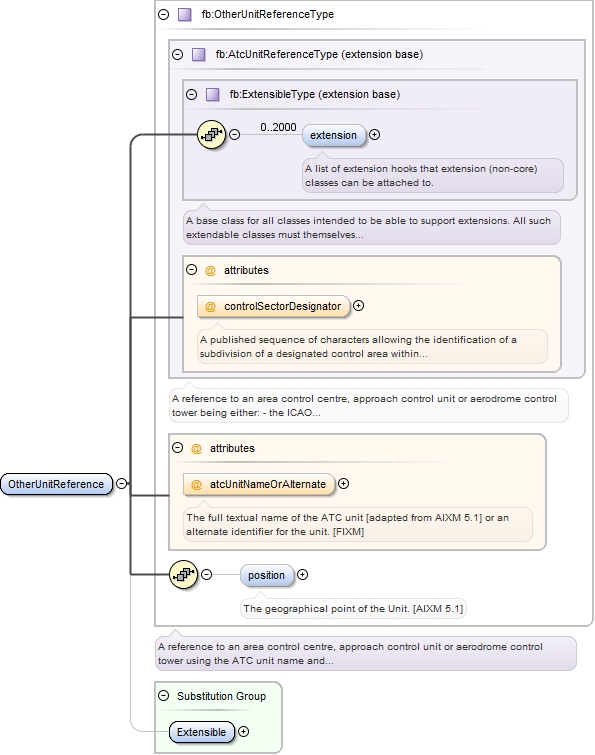Collapse the fb:ExtensibleType extension base
The width and height of the screenshot is (595, 755).
[x=192, y=94]
